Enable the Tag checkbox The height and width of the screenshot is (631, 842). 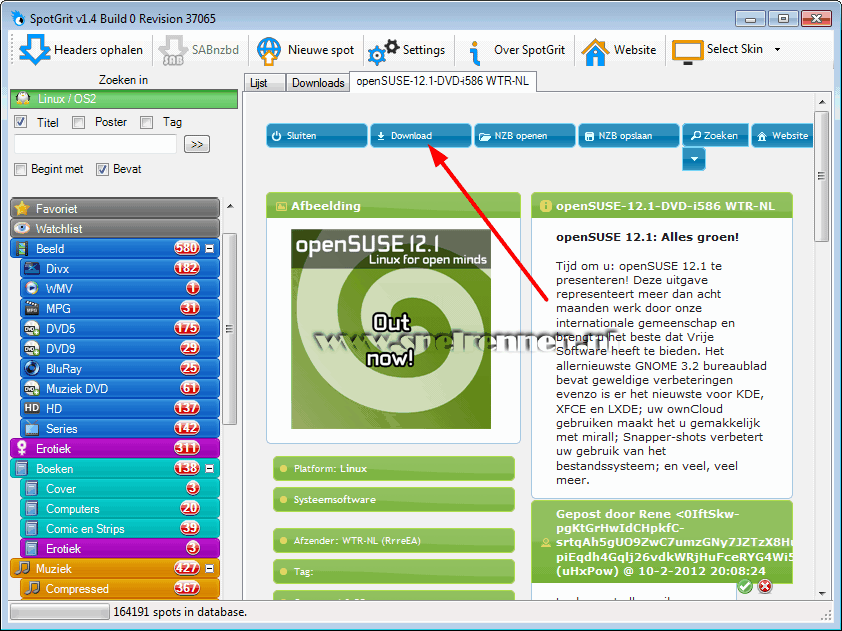click(146, 122)
